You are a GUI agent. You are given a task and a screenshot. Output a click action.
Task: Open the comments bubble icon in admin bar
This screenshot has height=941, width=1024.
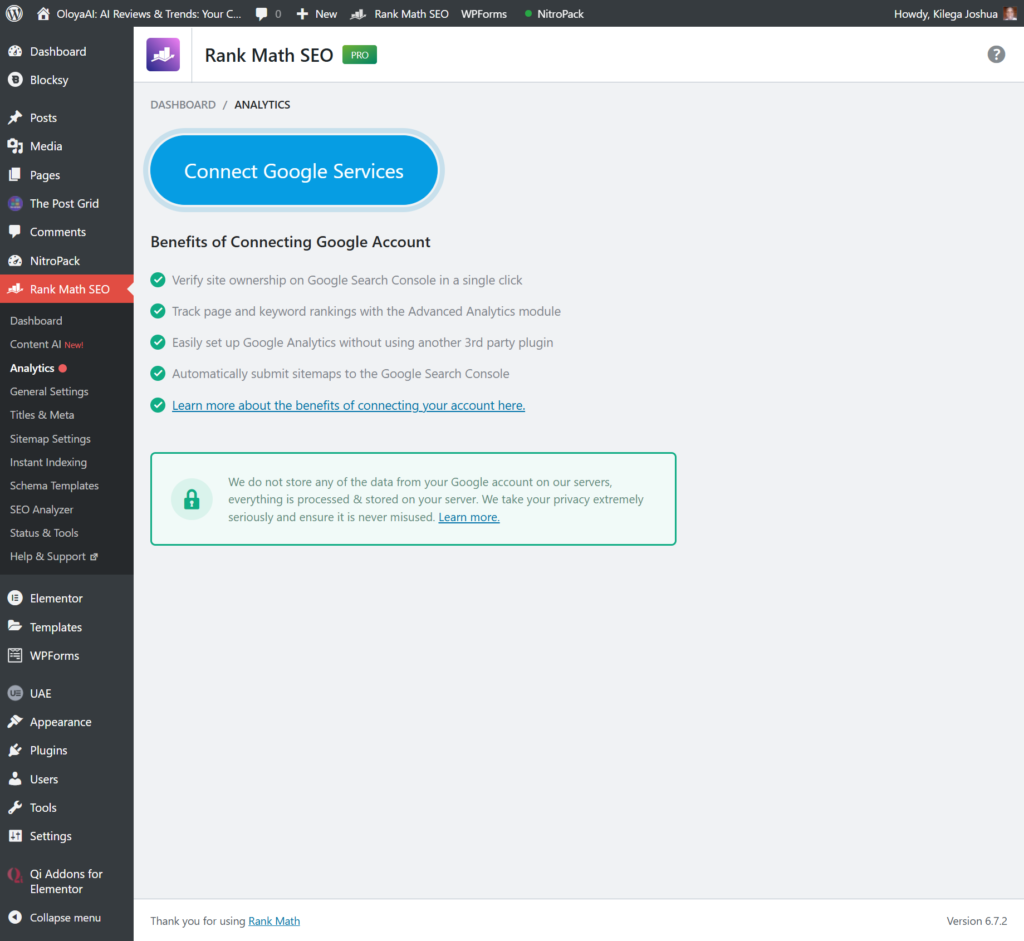(x=261, y=14)
